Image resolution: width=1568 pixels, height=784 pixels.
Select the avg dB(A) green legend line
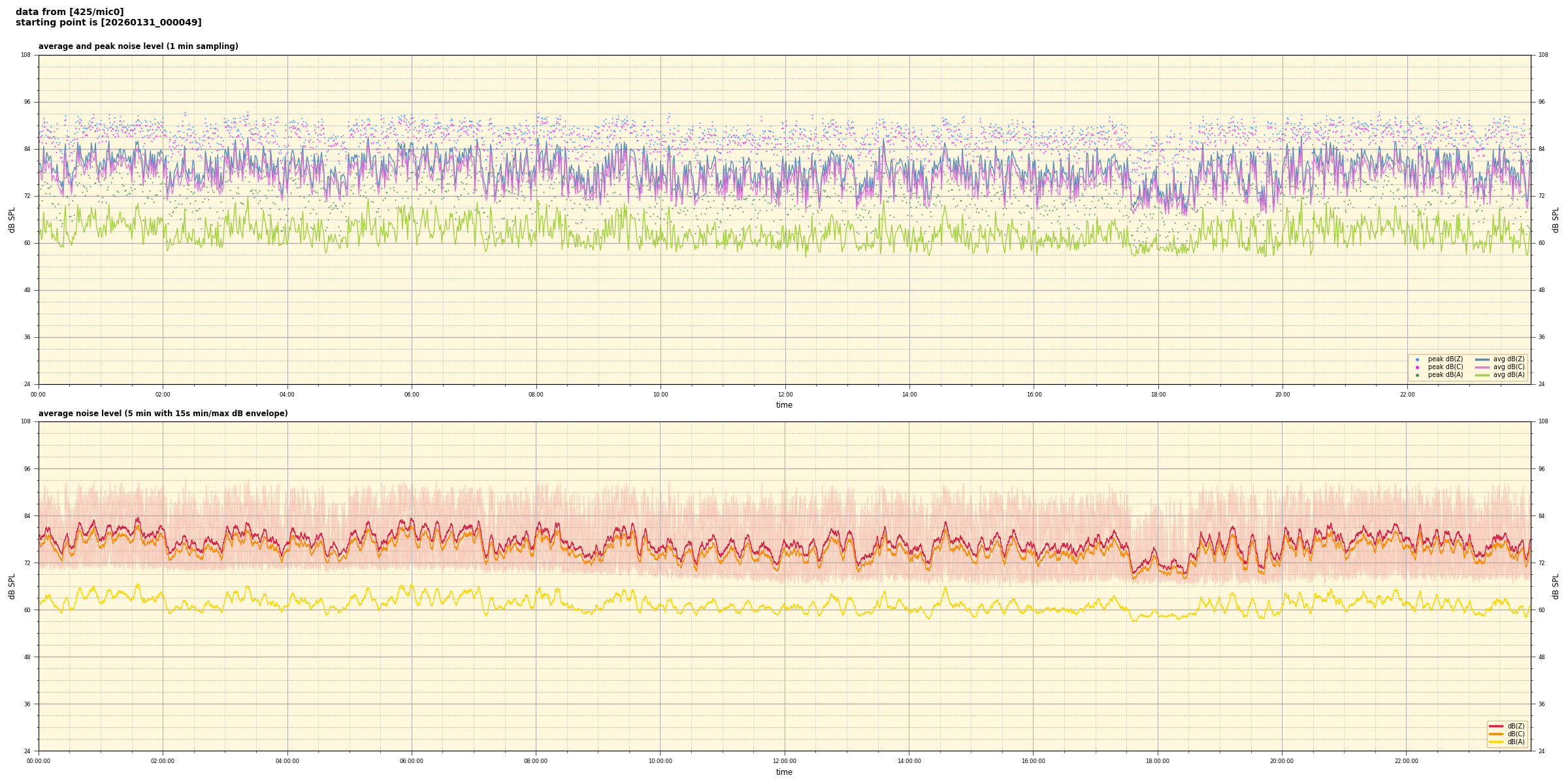coord(1482,375)
